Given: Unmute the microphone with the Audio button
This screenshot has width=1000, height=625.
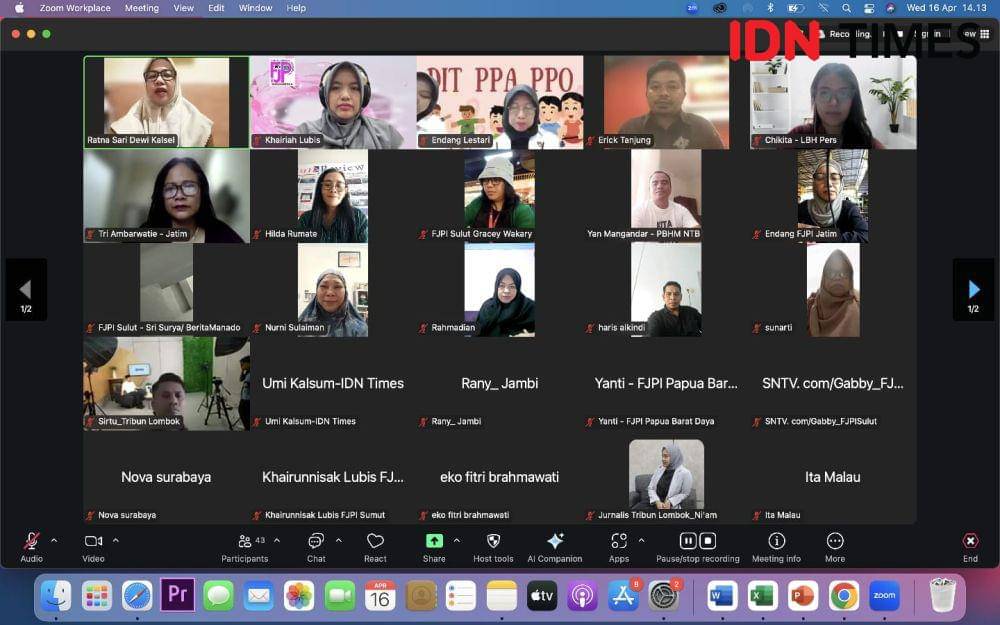Looking at the screenshot, I should pyautogui.click(x=31, y=541).
